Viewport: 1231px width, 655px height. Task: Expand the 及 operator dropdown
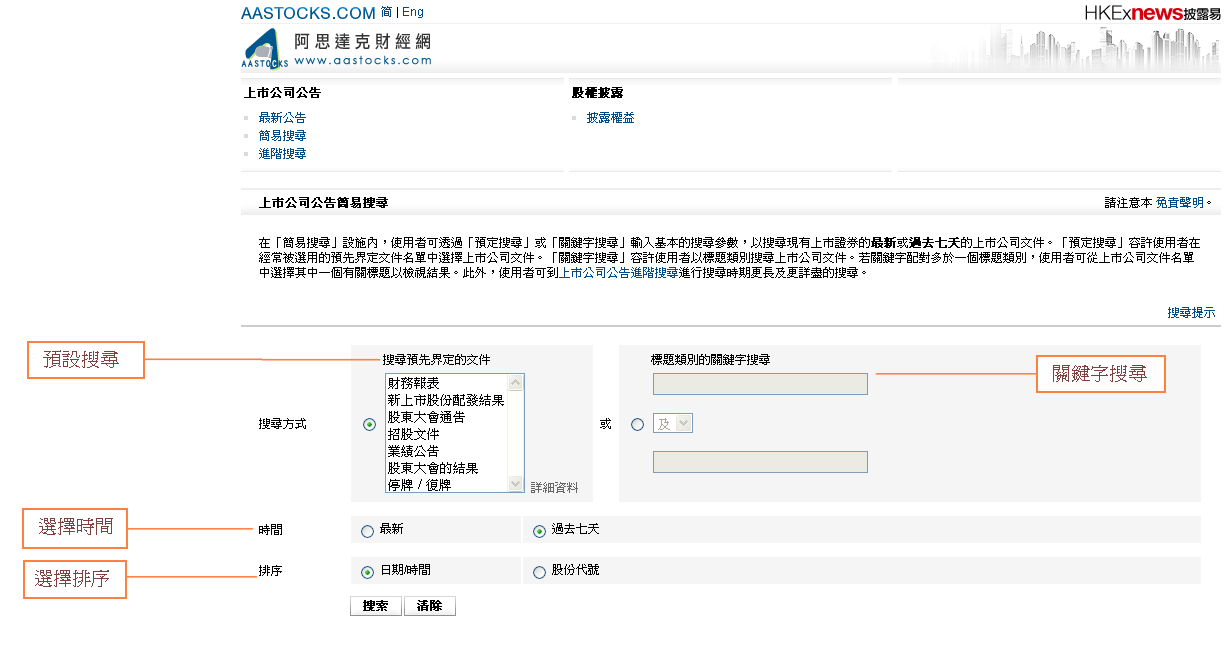point(674,424)
